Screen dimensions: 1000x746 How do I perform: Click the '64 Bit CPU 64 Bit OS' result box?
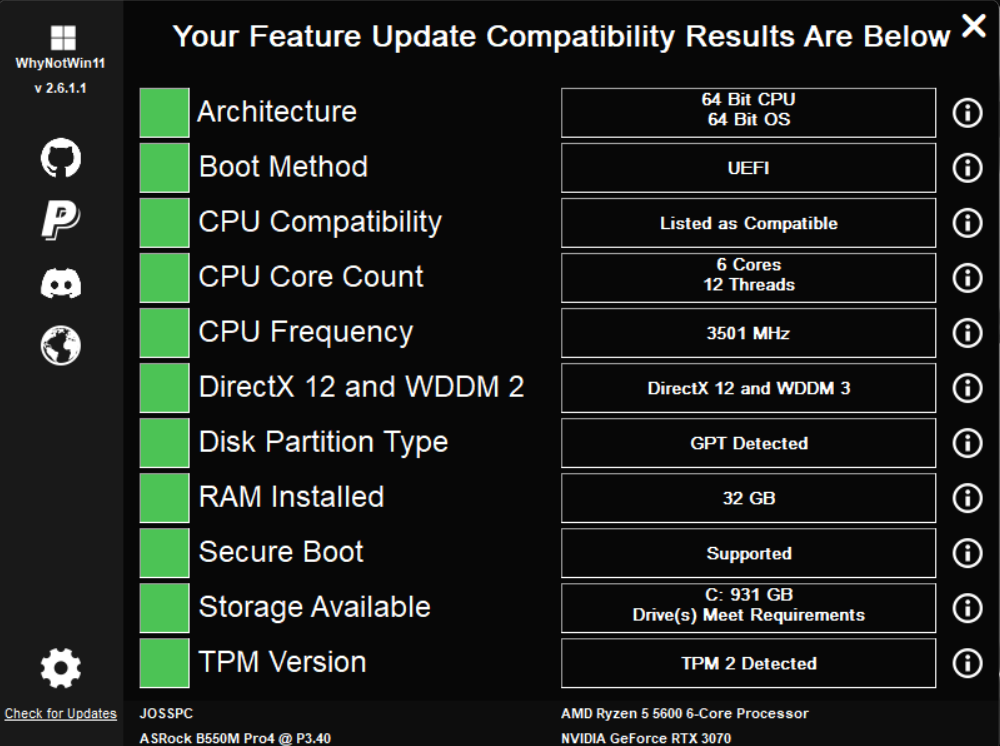tap(749, 113)
